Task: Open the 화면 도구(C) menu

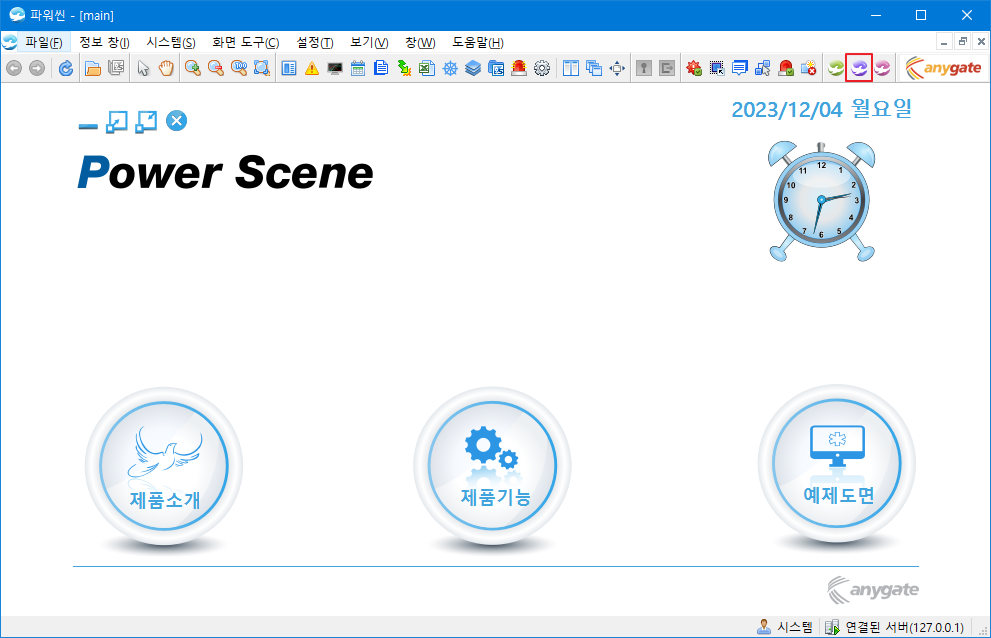Action: [246, 42]
